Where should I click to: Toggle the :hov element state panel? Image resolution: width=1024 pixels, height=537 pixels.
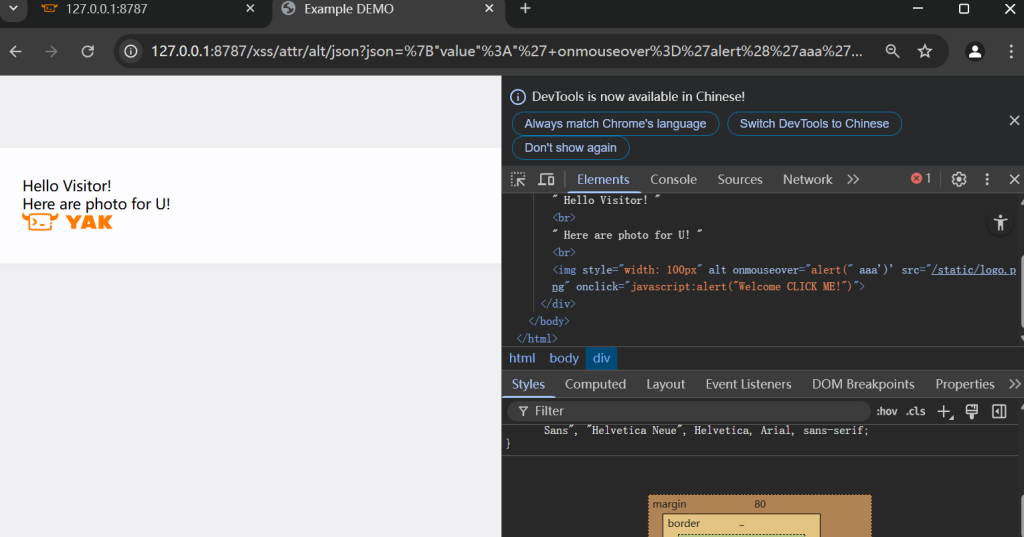[886, 411]
